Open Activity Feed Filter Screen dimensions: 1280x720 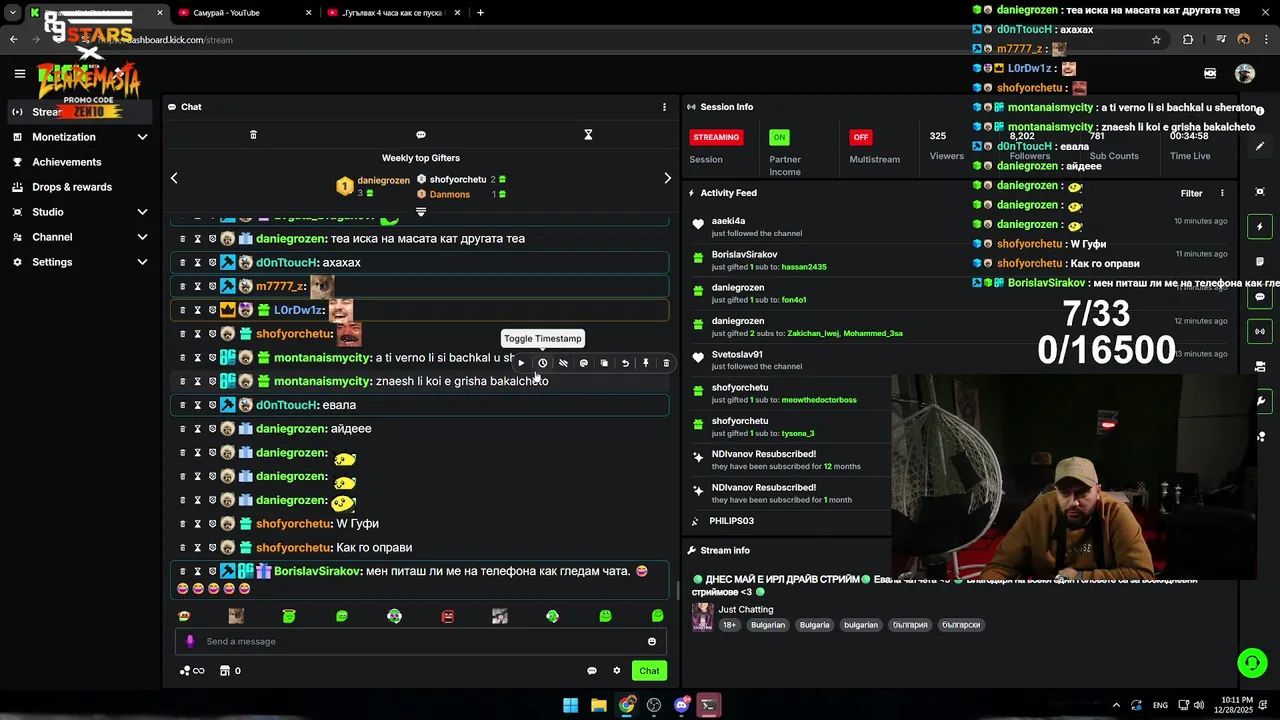click(1191, 193)
